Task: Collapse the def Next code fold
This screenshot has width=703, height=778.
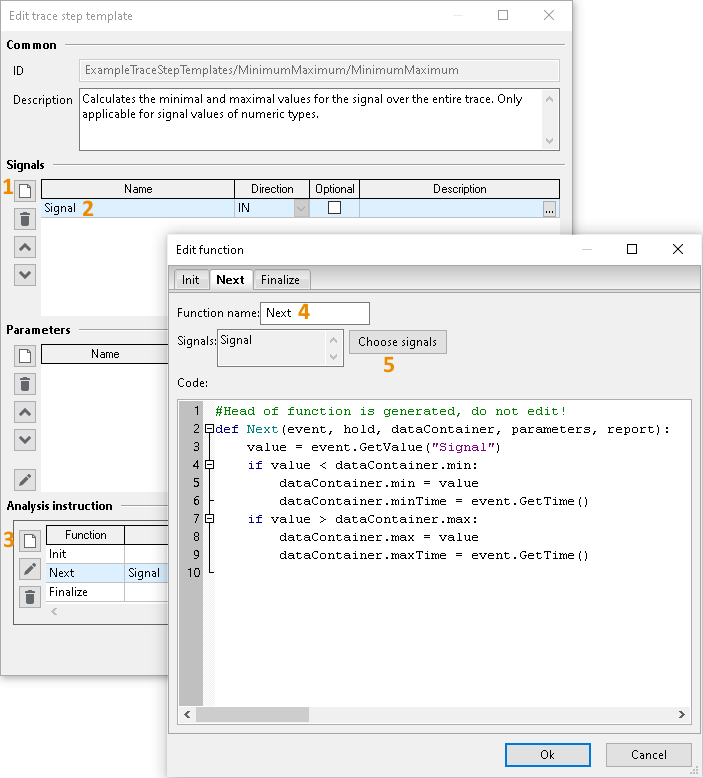Action: (209, 429)
